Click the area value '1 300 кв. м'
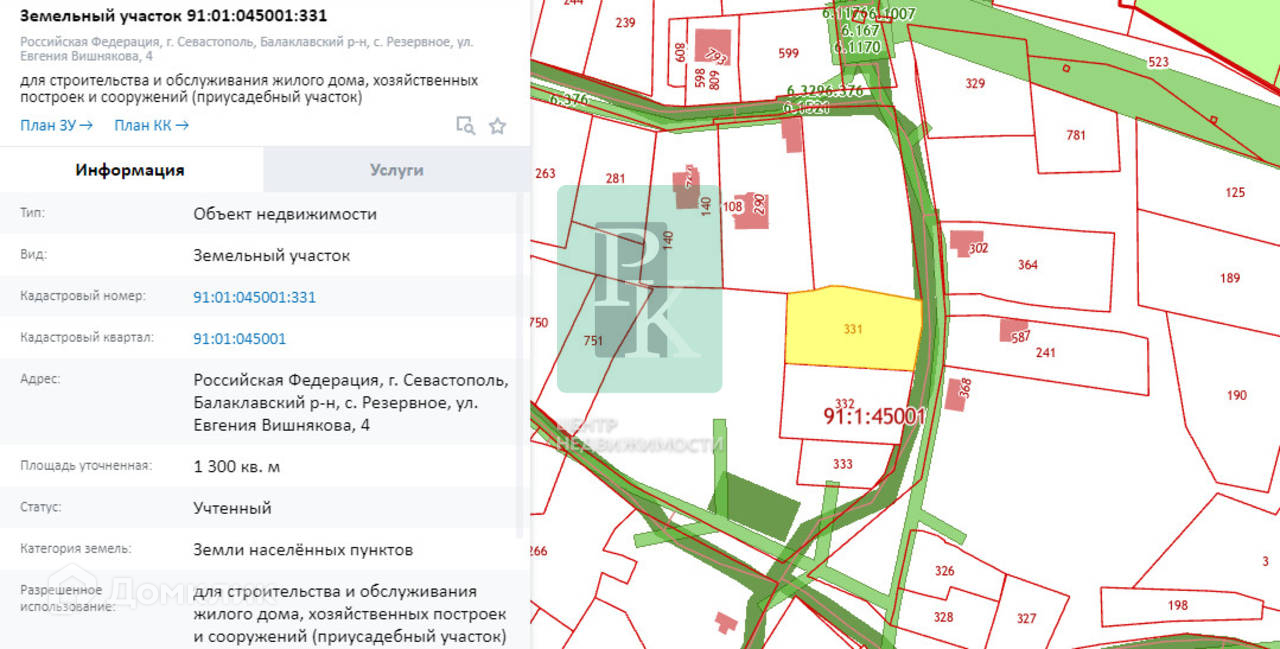Viewport: 1280px width, 649px height. pos(237,466)
